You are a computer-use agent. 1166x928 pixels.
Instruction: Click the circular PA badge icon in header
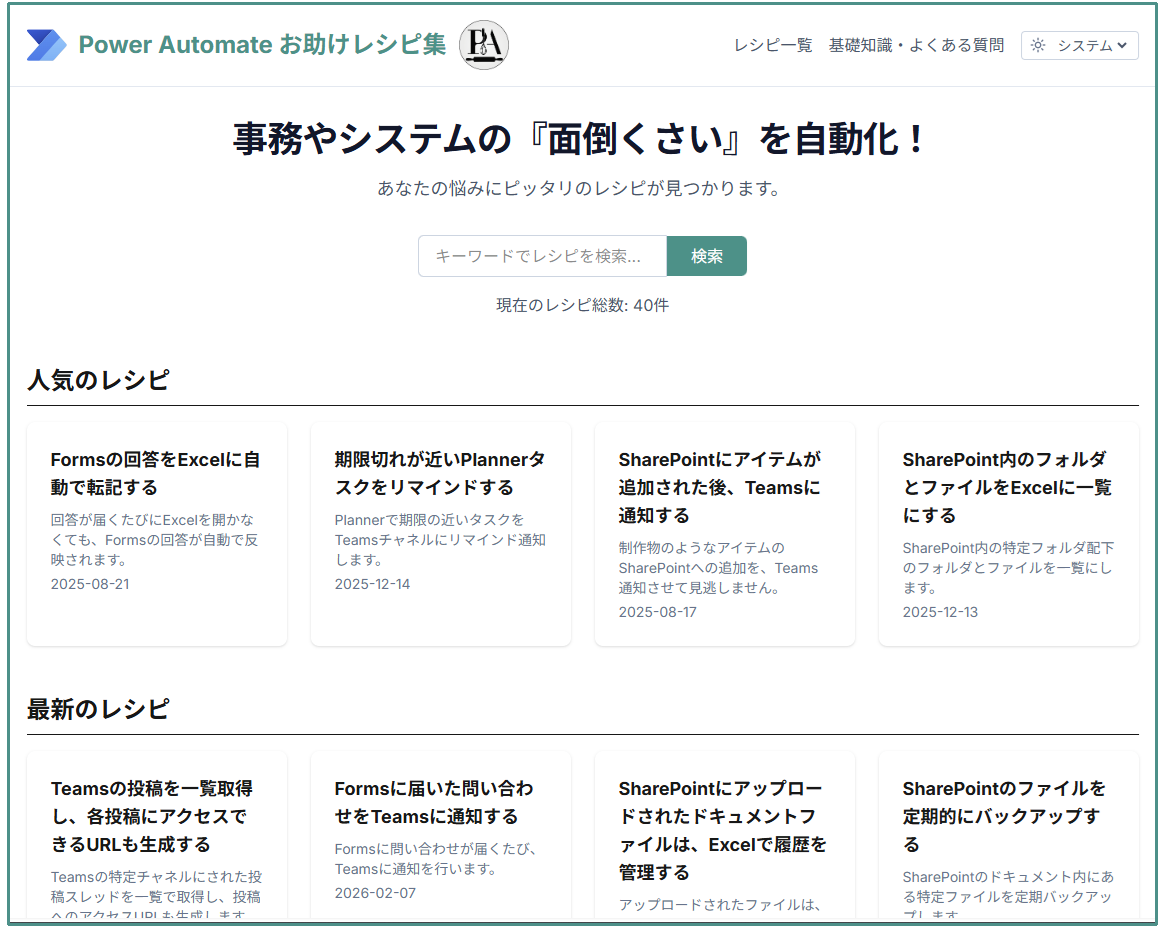(x=484, y=44)
